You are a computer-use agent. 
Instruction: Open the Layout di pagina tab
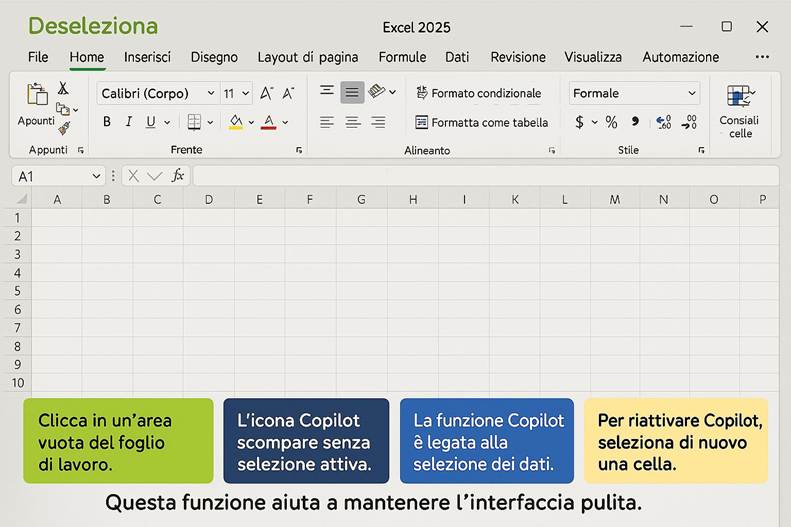point(308,57)
